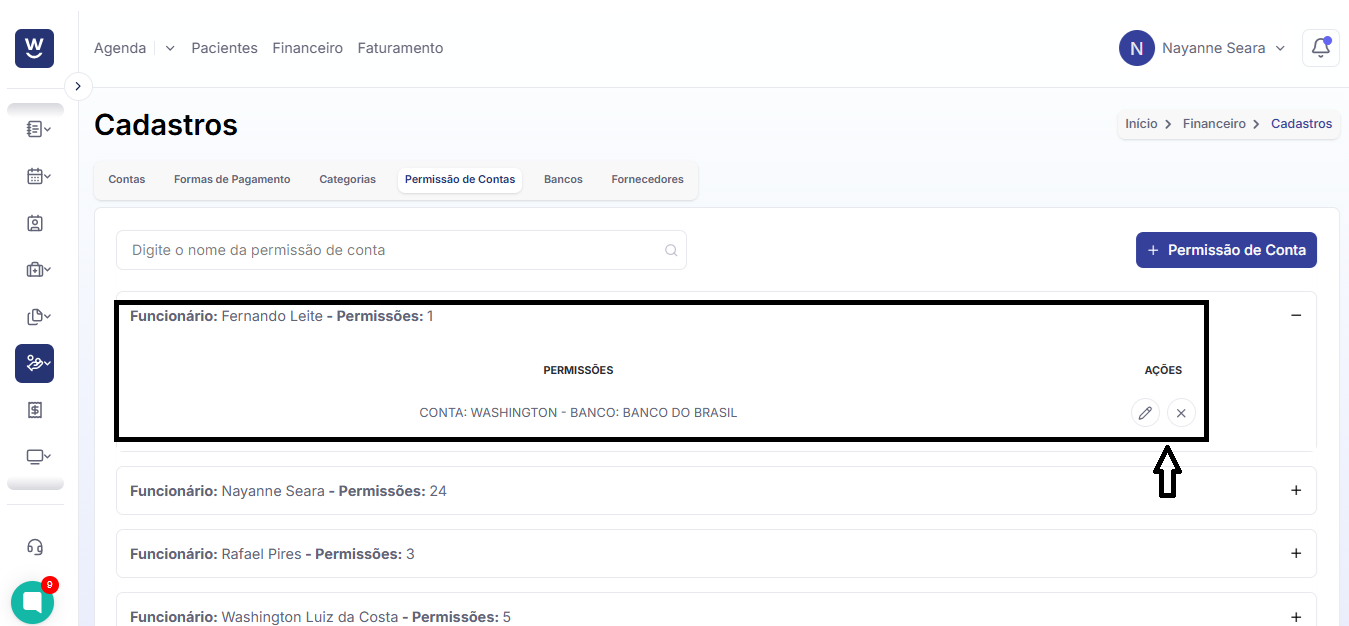Switch to the Bancos tab
This screenshot has height=626, width=1349.
pos(563,180)
